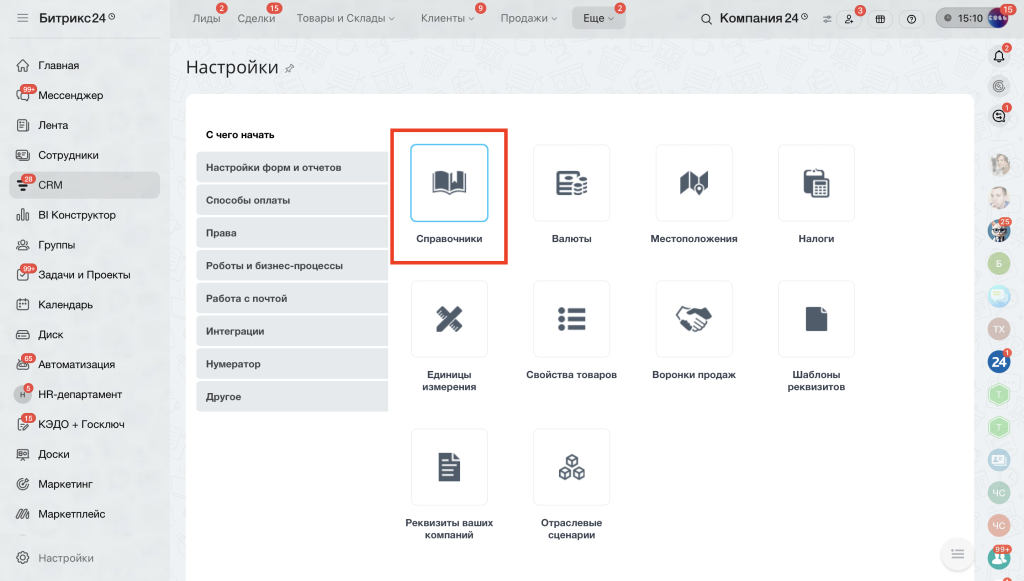Expand the Товары и Склады dropdown
1024x581 pixels.
tap(345, 18)
